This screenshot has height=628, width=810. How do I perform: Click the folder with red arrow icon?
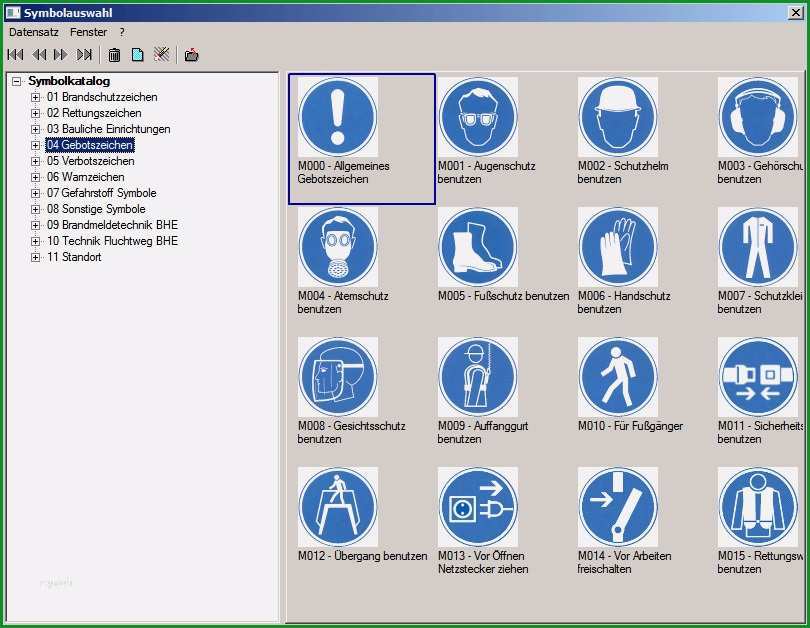coord(191,55)
